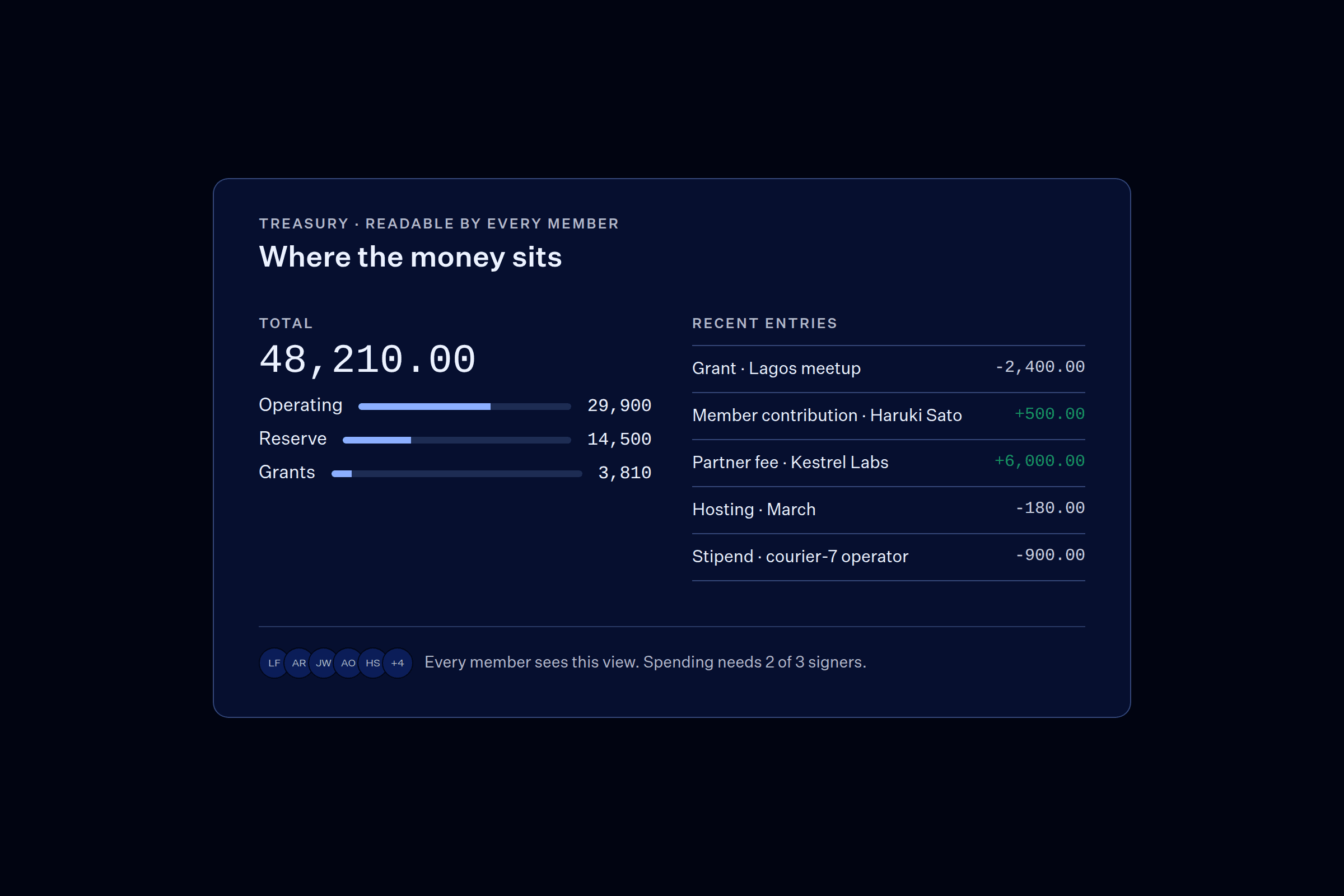
Task: Select the Stipend · courier-7 operator entry
Action: (889, 557)
